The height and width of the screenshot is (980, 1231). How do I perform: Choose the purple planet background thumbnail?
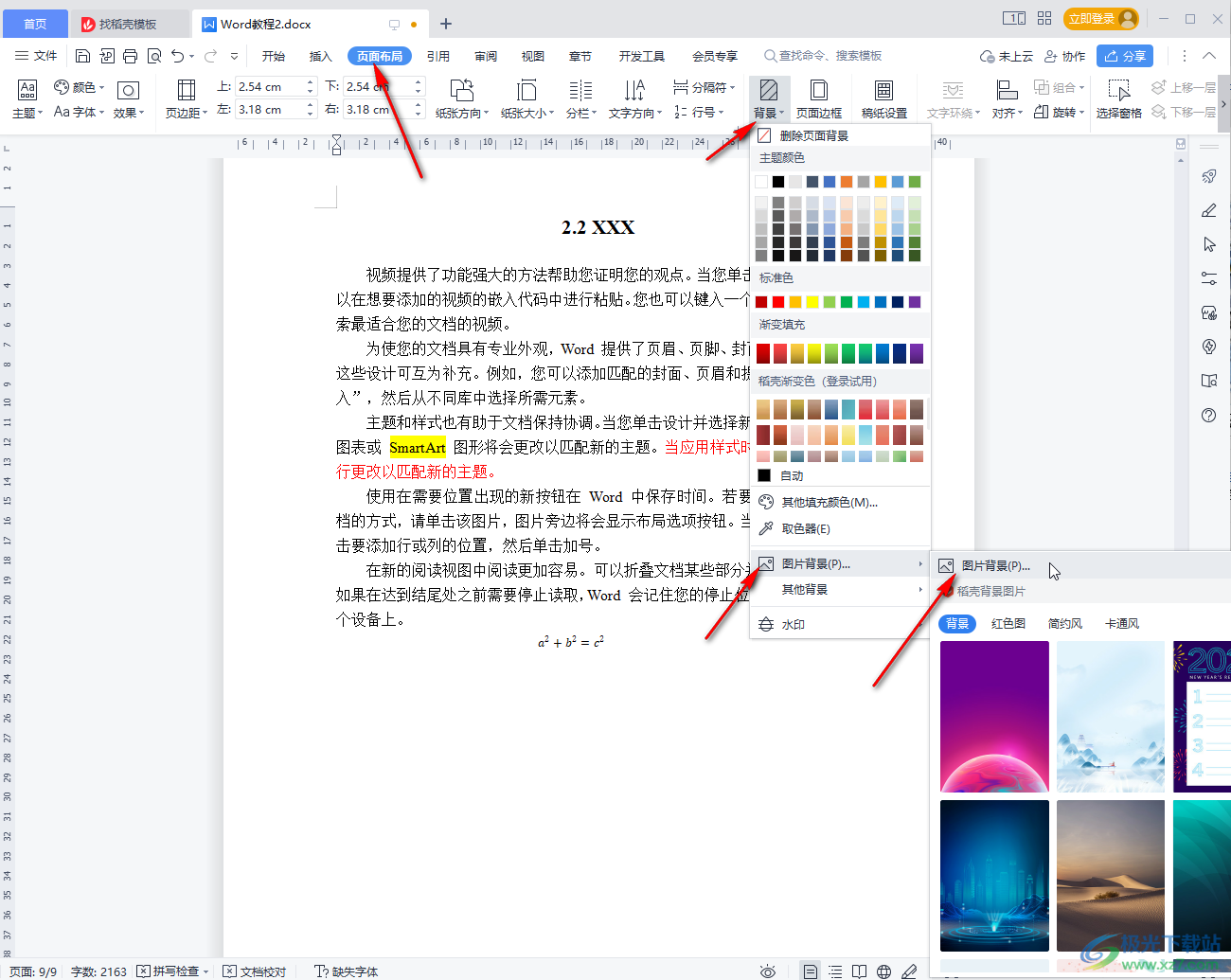pos(994,717)
